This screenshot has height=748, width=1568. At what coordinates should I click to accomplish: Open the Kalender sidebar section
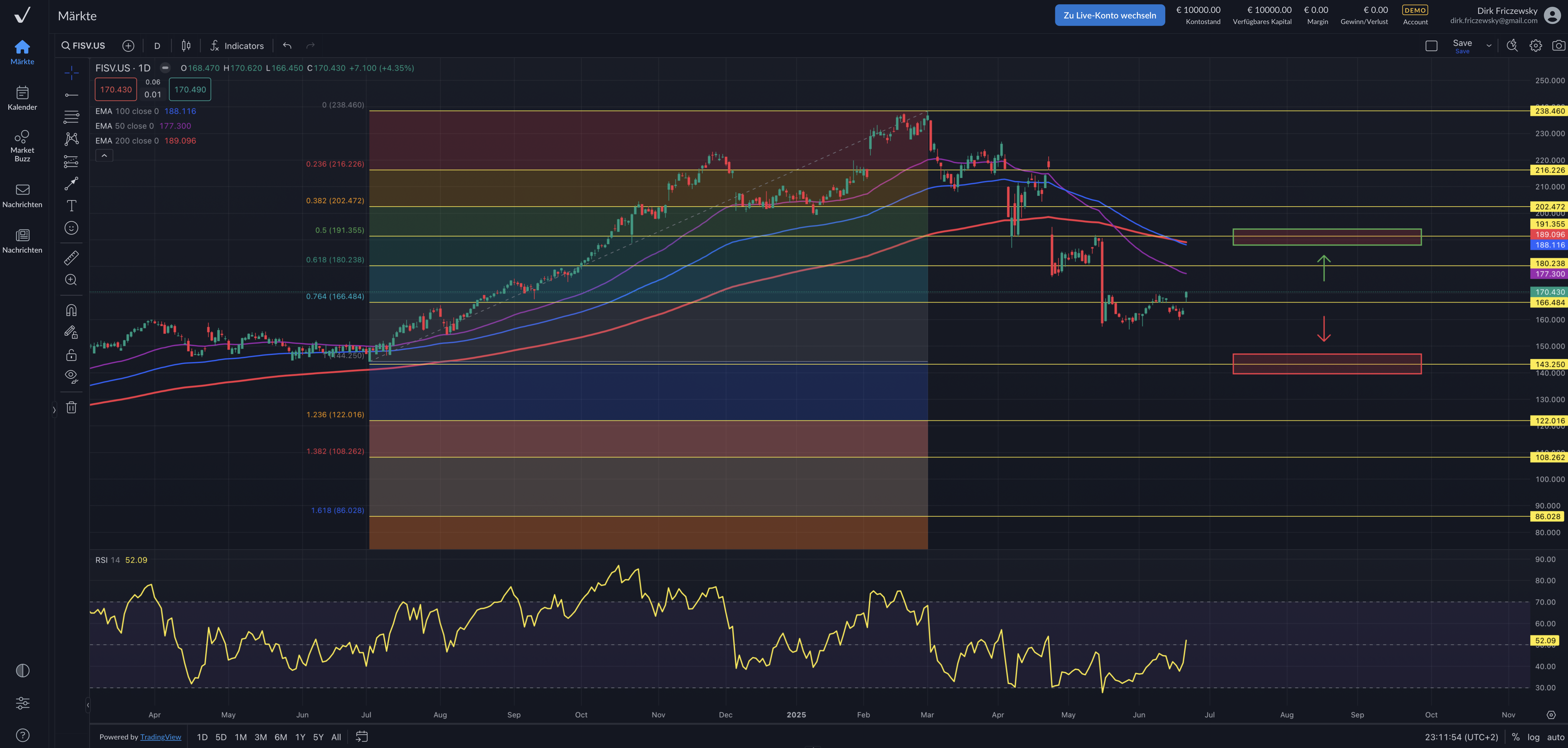pos(22,98)
